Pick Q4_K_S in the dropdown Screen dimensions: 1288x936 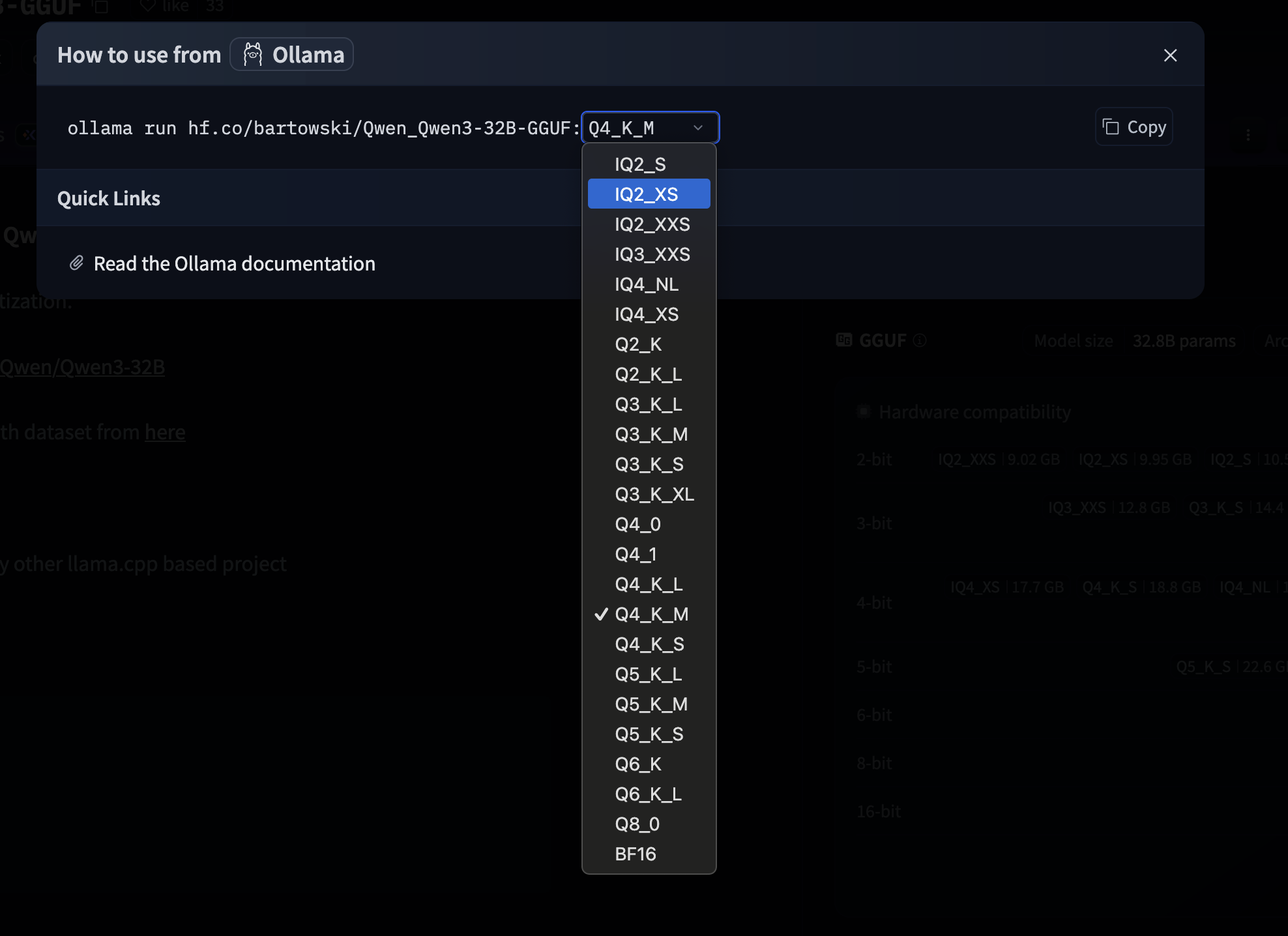(x=649, y=644)
